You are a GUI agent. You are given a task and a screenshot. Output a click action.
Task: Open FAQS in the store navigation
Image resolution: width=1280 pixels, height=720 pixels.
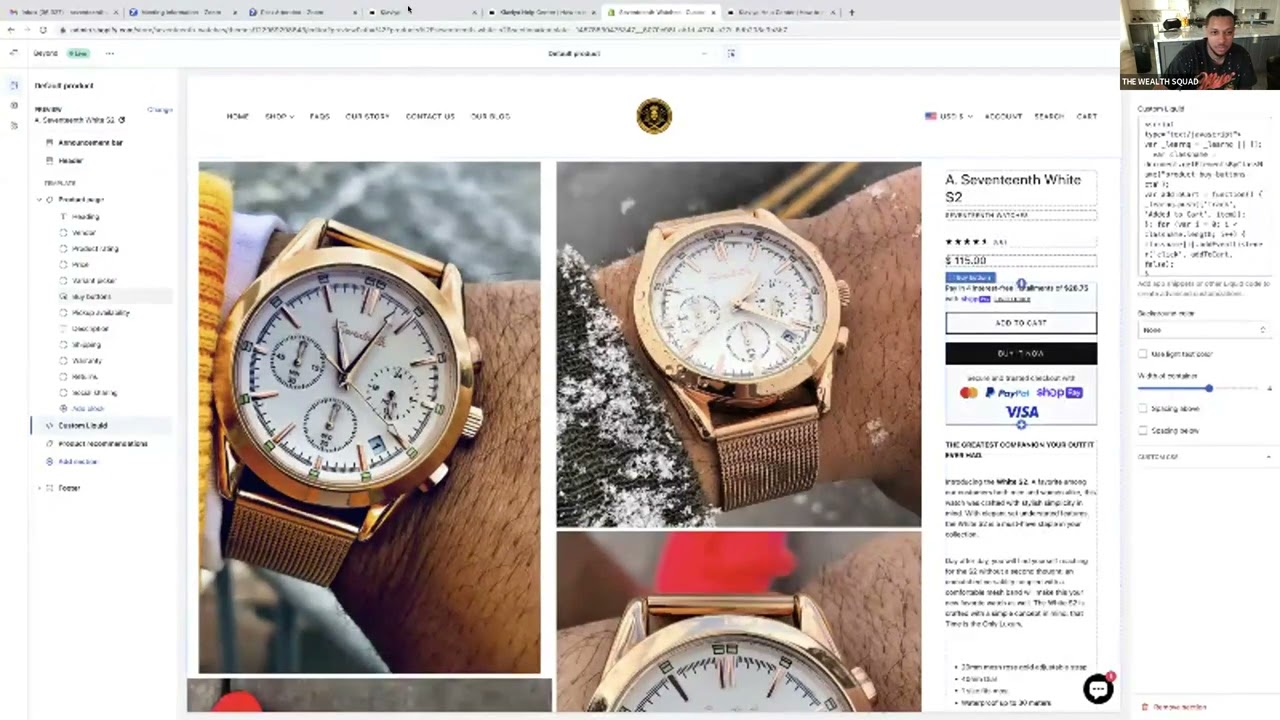(319, 116)
